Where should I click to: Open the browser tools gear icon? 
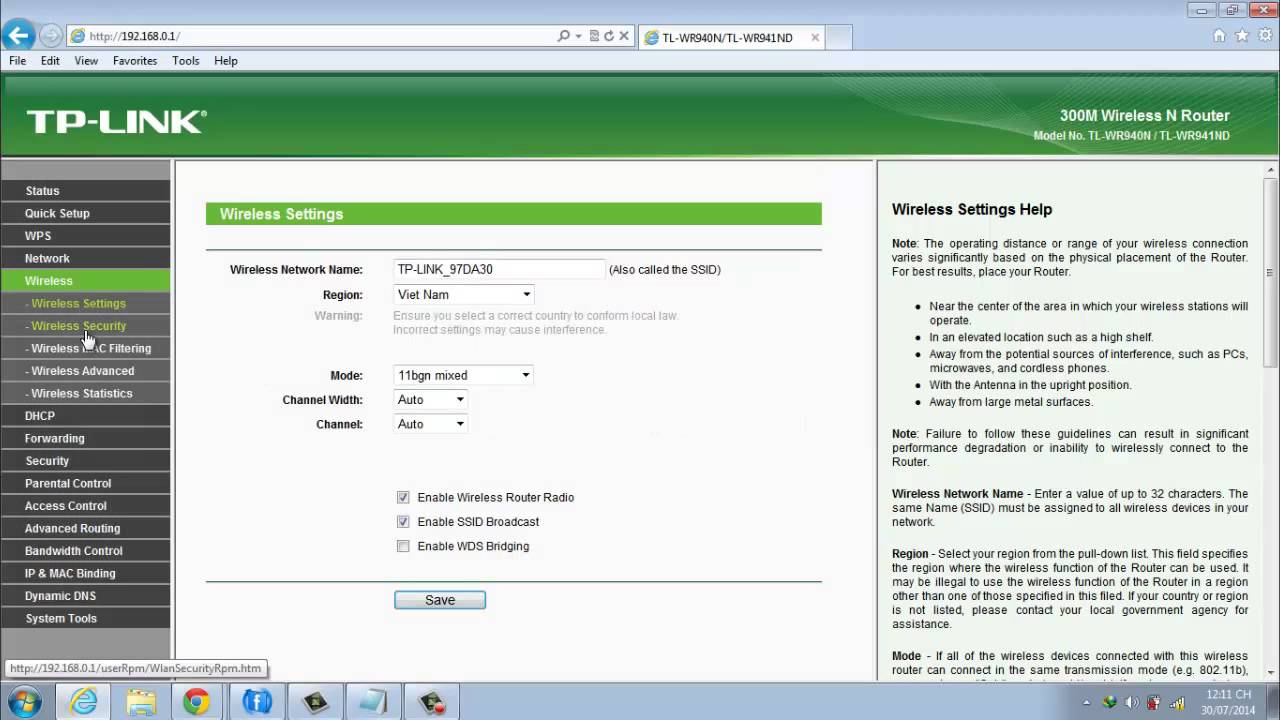point(1265,36)
